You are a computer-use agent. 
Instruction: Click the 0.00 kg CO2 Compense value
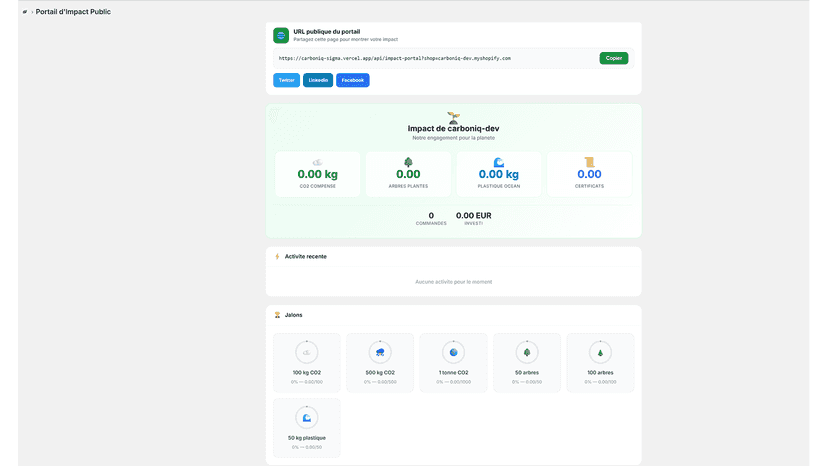pyautogui.click(x=317, y=174)
